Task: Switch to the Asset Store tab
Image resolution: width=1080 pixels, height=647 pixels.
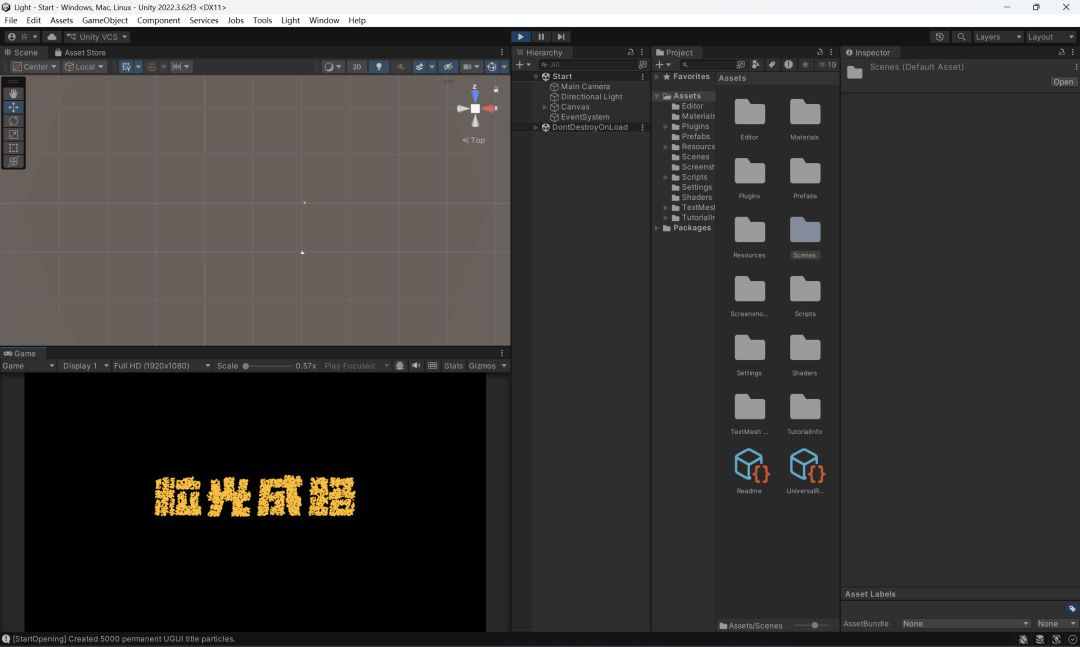Action: click(x=80, y=52)
